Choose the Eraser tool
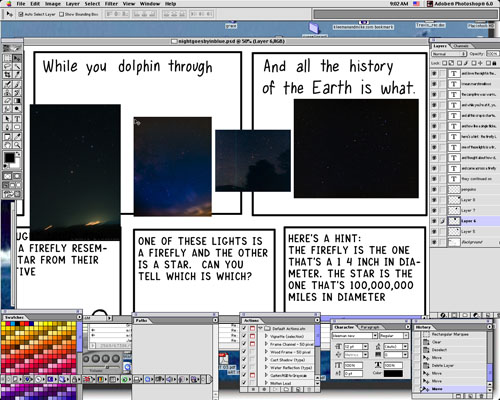This screenshot has width=500, height=400. 7,100
